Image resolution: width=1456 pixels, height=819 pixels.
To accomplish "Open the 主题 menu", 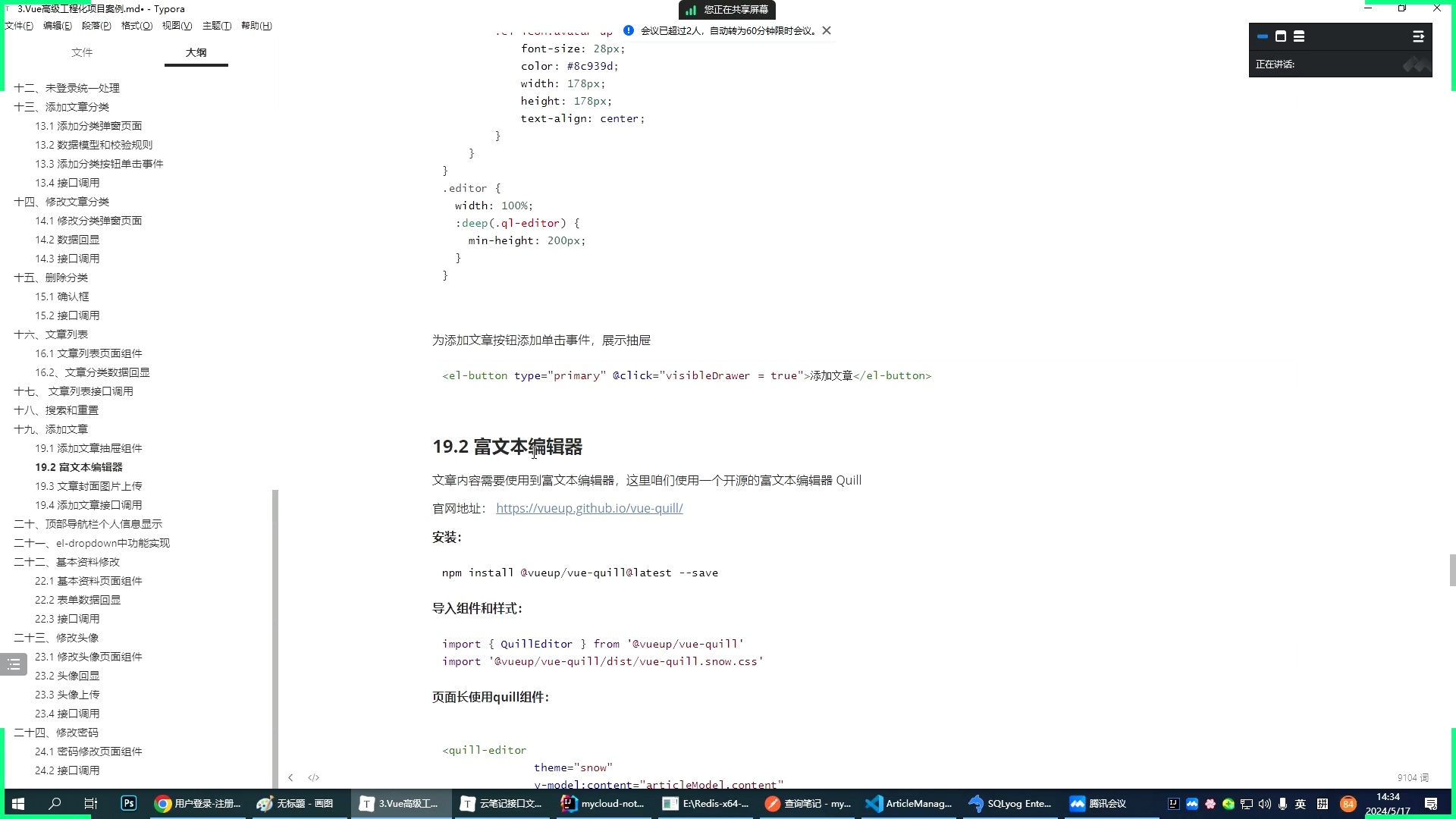I will (217, 25).
